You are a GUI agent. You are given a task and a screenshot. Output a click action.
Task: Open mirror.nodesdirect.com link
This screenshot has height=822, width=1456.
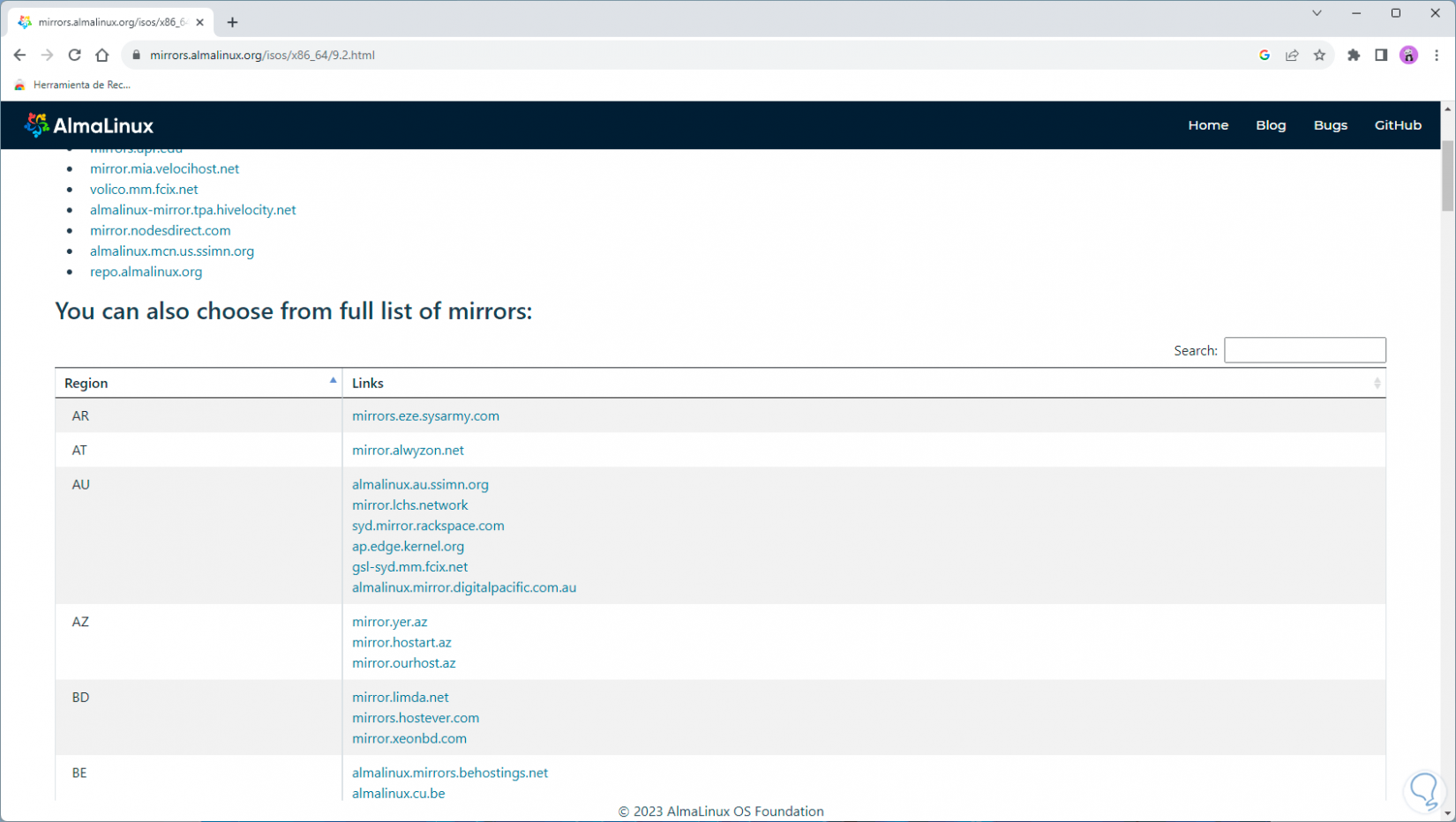point(160,230)
